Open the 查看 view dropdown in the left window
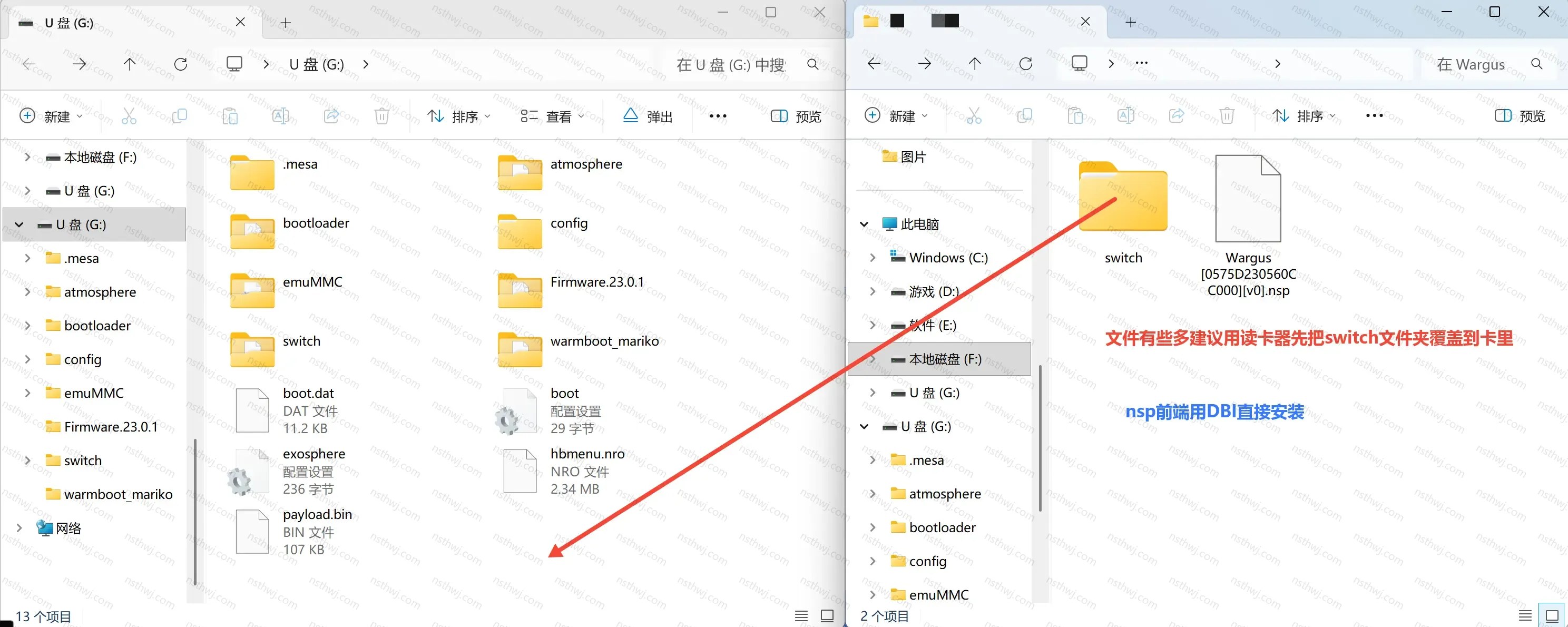This screenshot has width=1568, height=627. (x=552, y=116)
